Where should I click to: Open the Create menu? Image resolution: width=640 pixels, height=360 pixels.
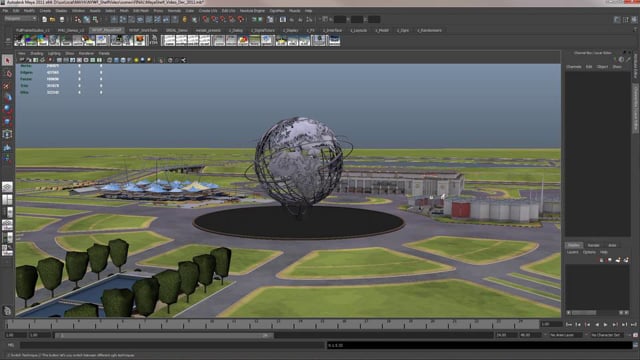(45, 11)
